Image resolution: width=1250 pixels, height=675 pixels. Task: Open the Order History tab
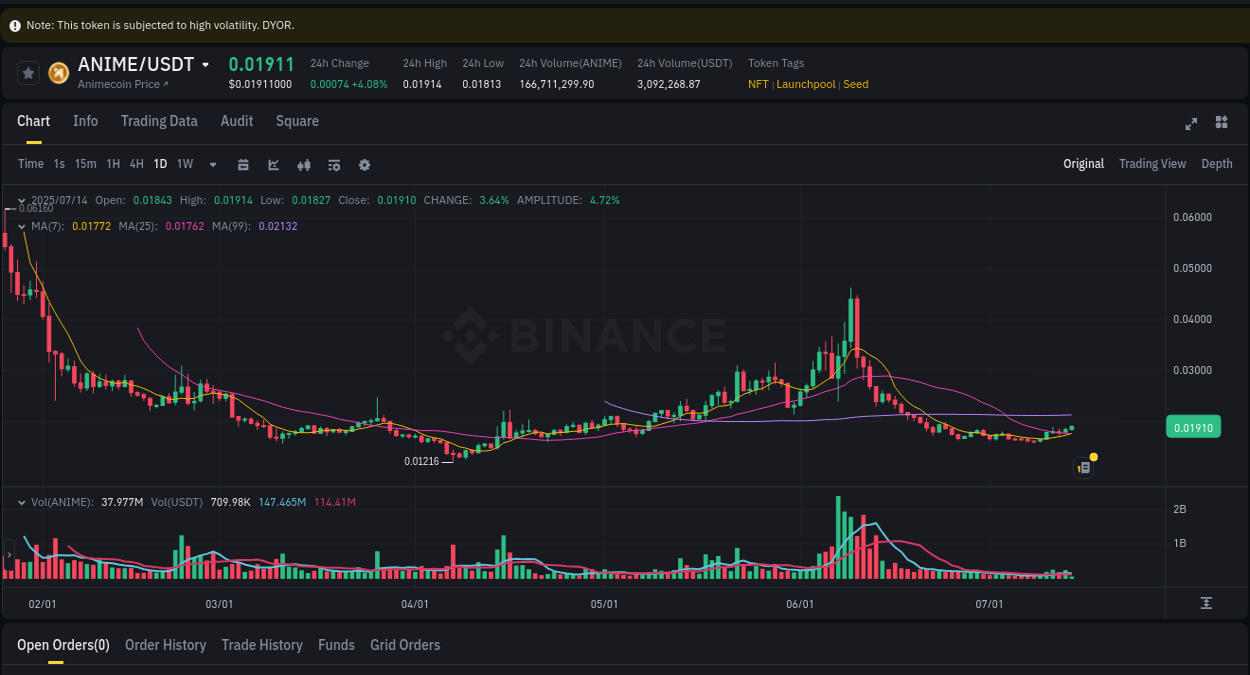pos(165,645)
